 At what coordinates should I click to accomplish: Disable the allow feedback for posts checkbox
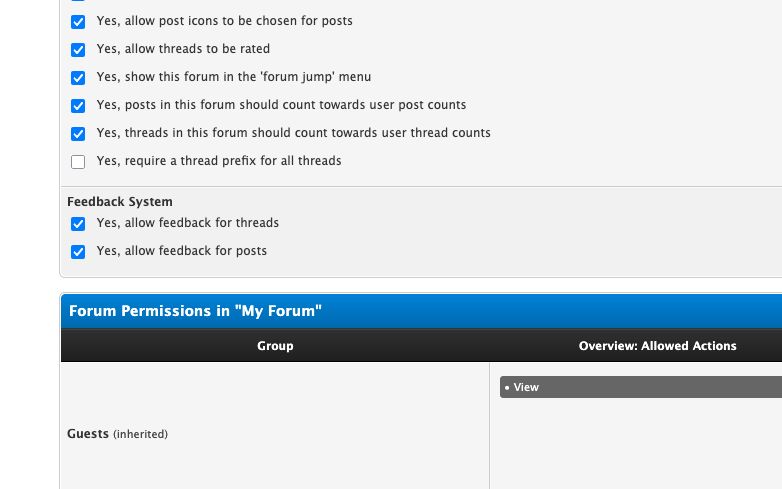[x=78, y=251]
